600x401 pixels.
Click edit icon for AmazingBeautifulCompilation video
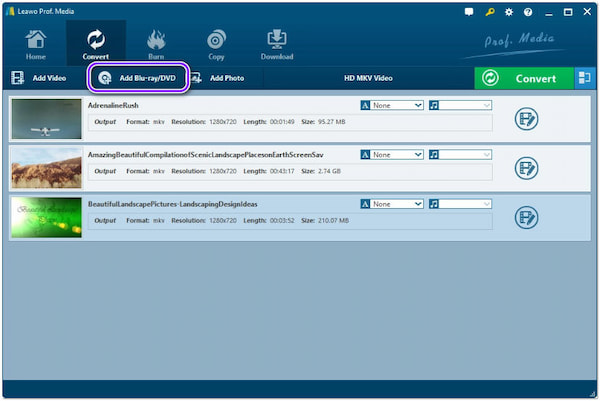527,168
